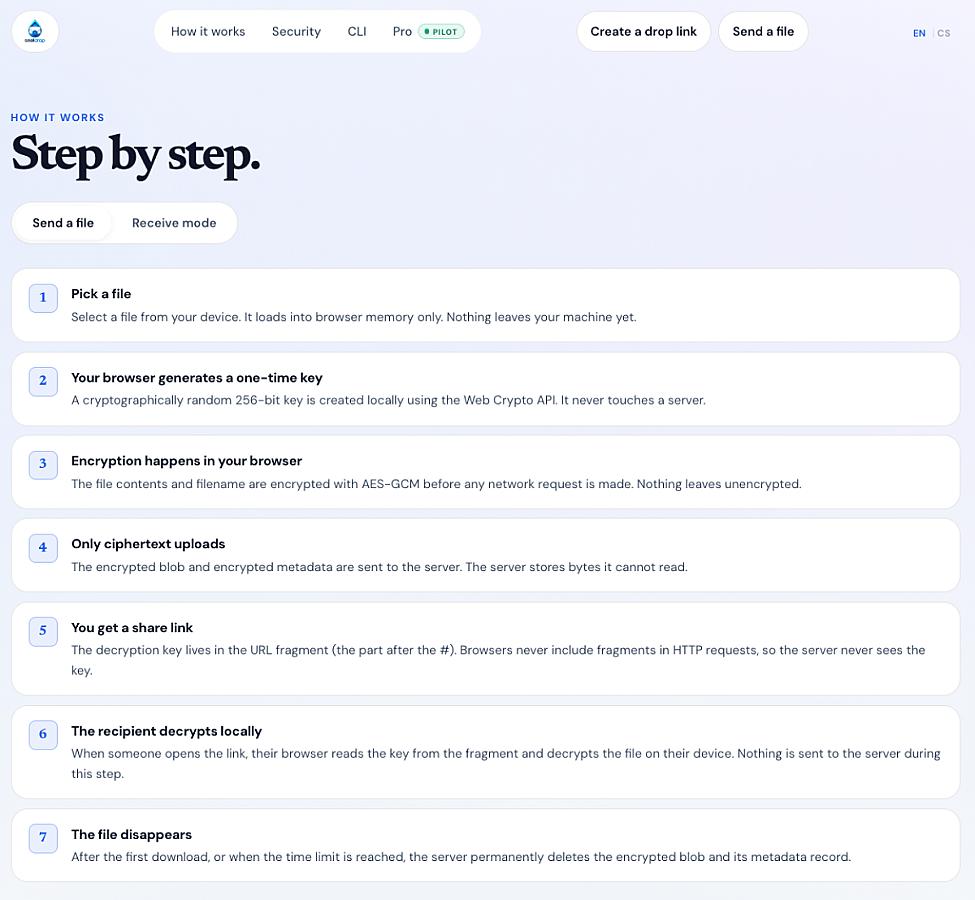Click the Send a file header button
The height and width of the screenshot is (900, 975).
pyautogui.click(x=763, y=32)
